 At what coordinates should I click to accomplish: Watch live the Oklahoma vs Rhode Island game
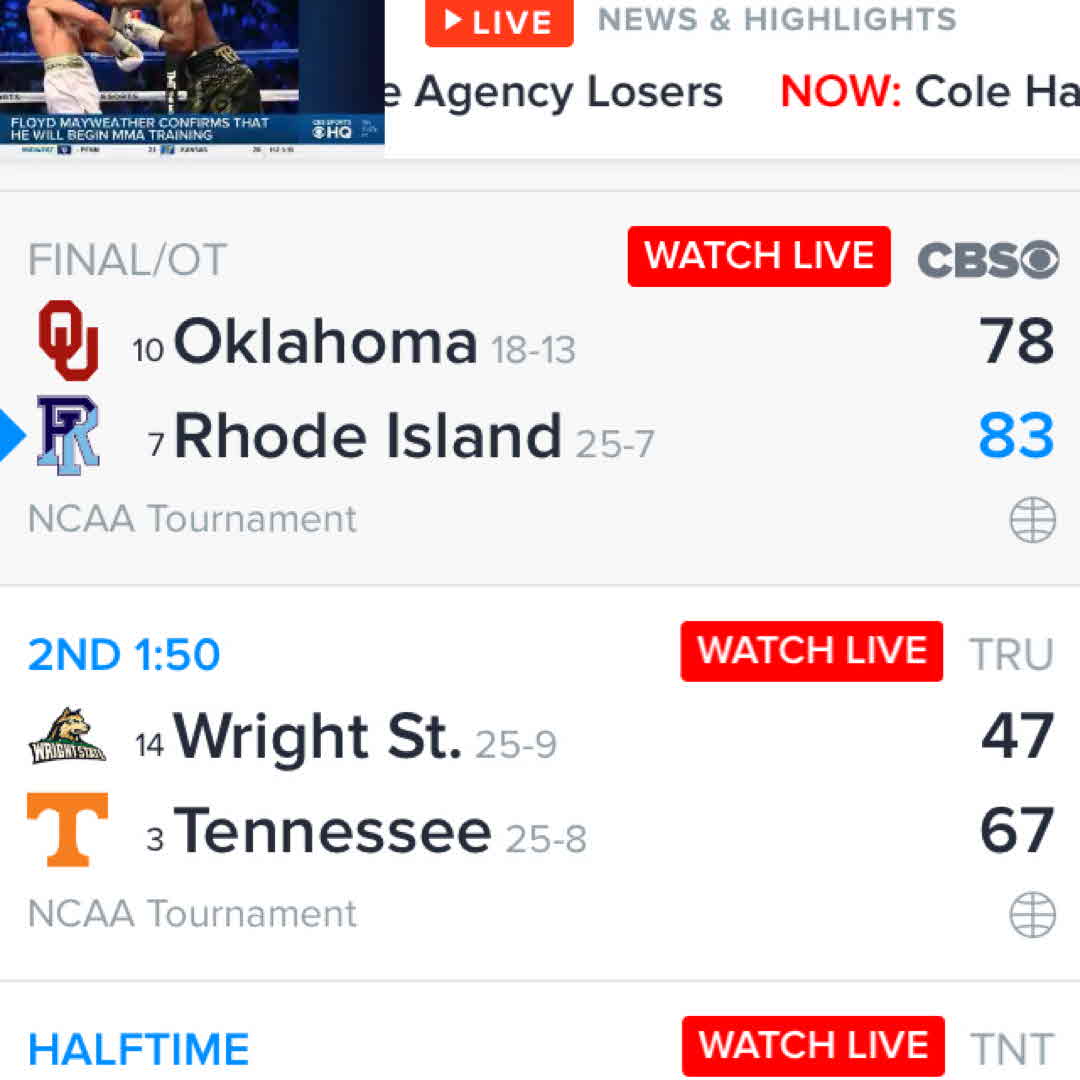click(758, 257)
